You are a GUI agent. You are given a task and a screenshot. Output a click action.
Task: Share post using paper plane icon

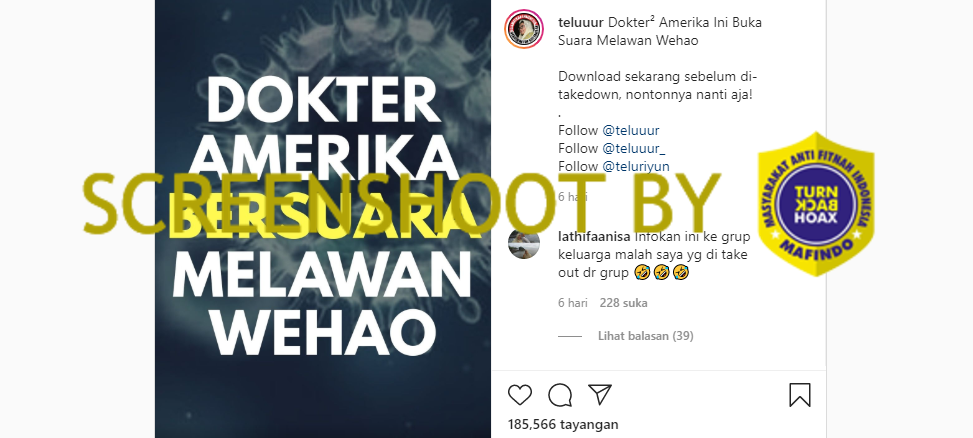(600, 395)
